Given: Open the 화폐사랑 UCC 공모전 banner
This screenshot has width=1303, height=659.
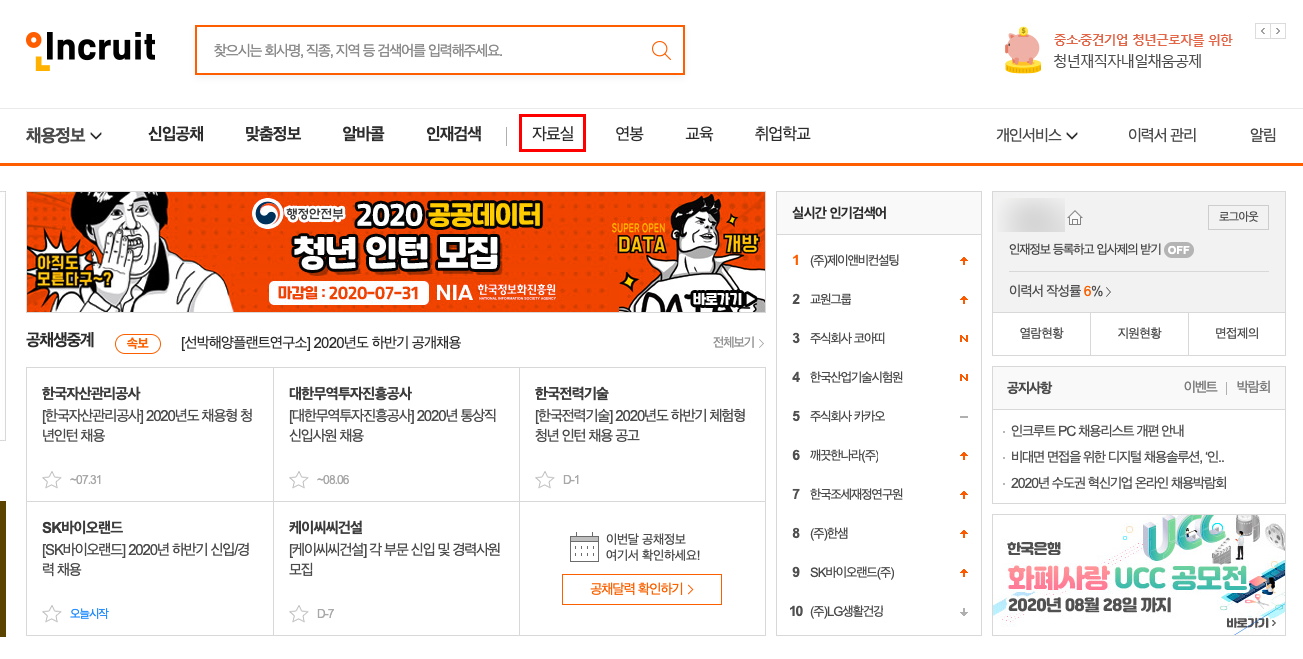Looking at the screenshot, I should tap(1139, 575).
